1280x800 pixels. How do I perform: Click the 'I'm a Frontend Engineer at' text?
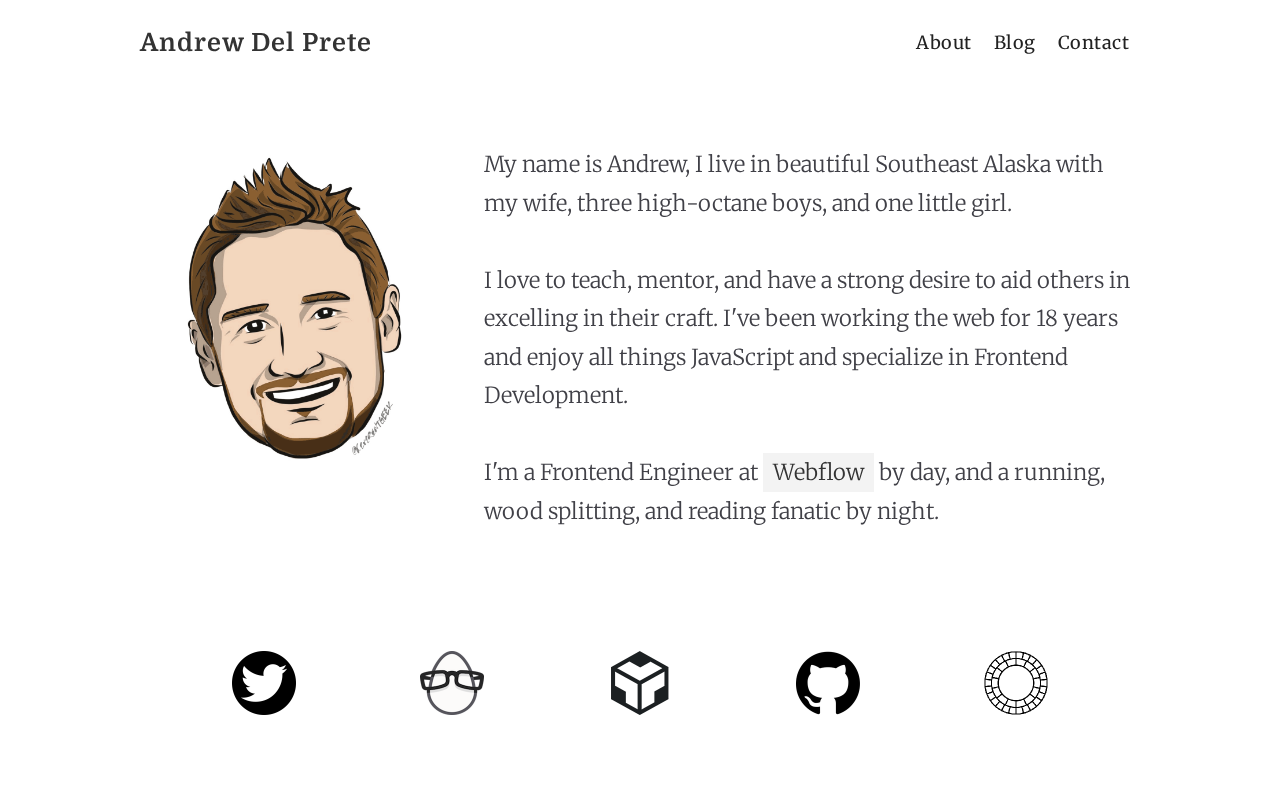[x=620, y=472]
